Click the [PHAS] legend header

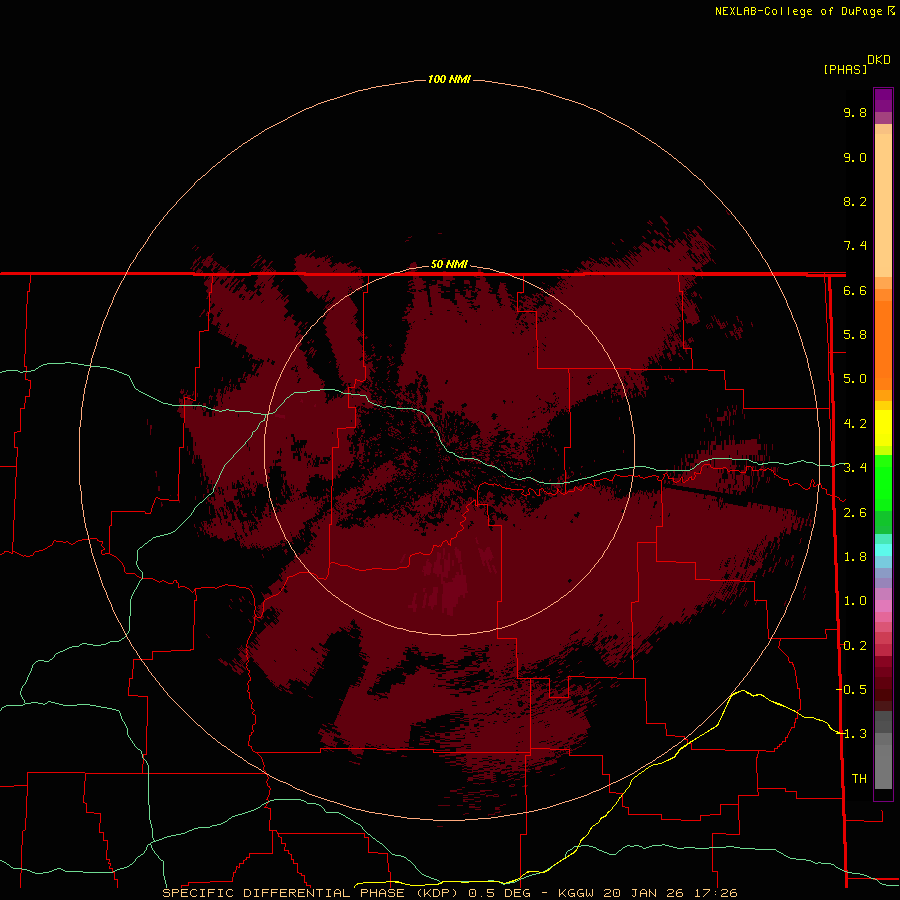click(x=845, y=69)
